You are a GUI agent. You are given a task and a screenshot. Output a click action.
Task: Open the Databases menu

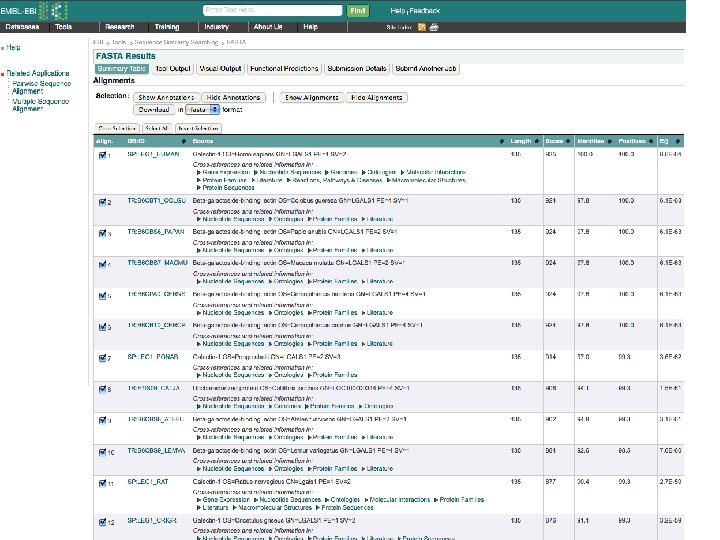click(x=22, y=27)
